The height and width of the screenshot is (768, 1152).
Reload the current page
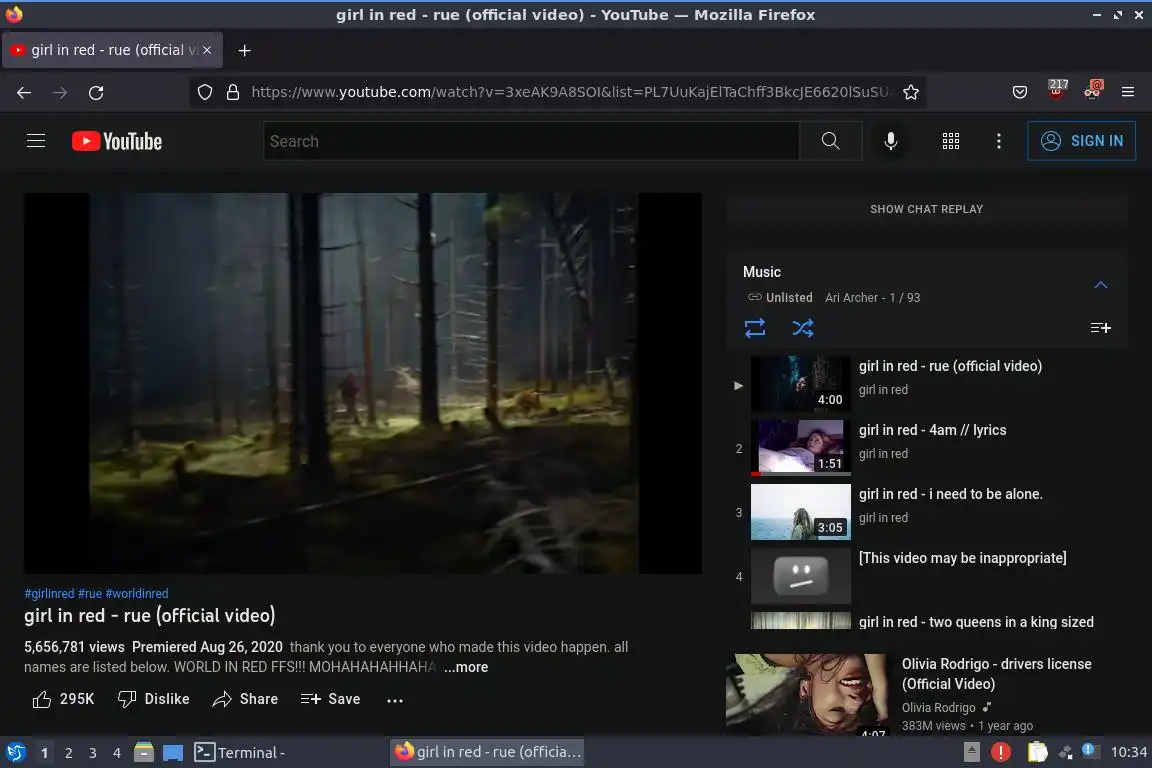point(96,93)
